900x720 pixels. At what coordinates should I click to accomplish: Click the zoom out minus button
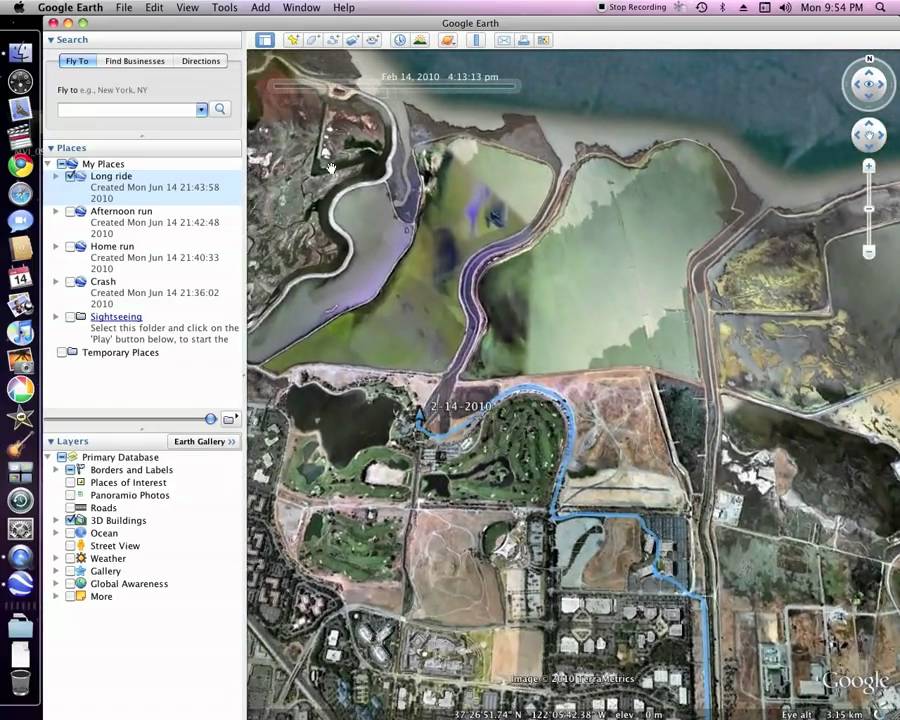pos(869,251)
